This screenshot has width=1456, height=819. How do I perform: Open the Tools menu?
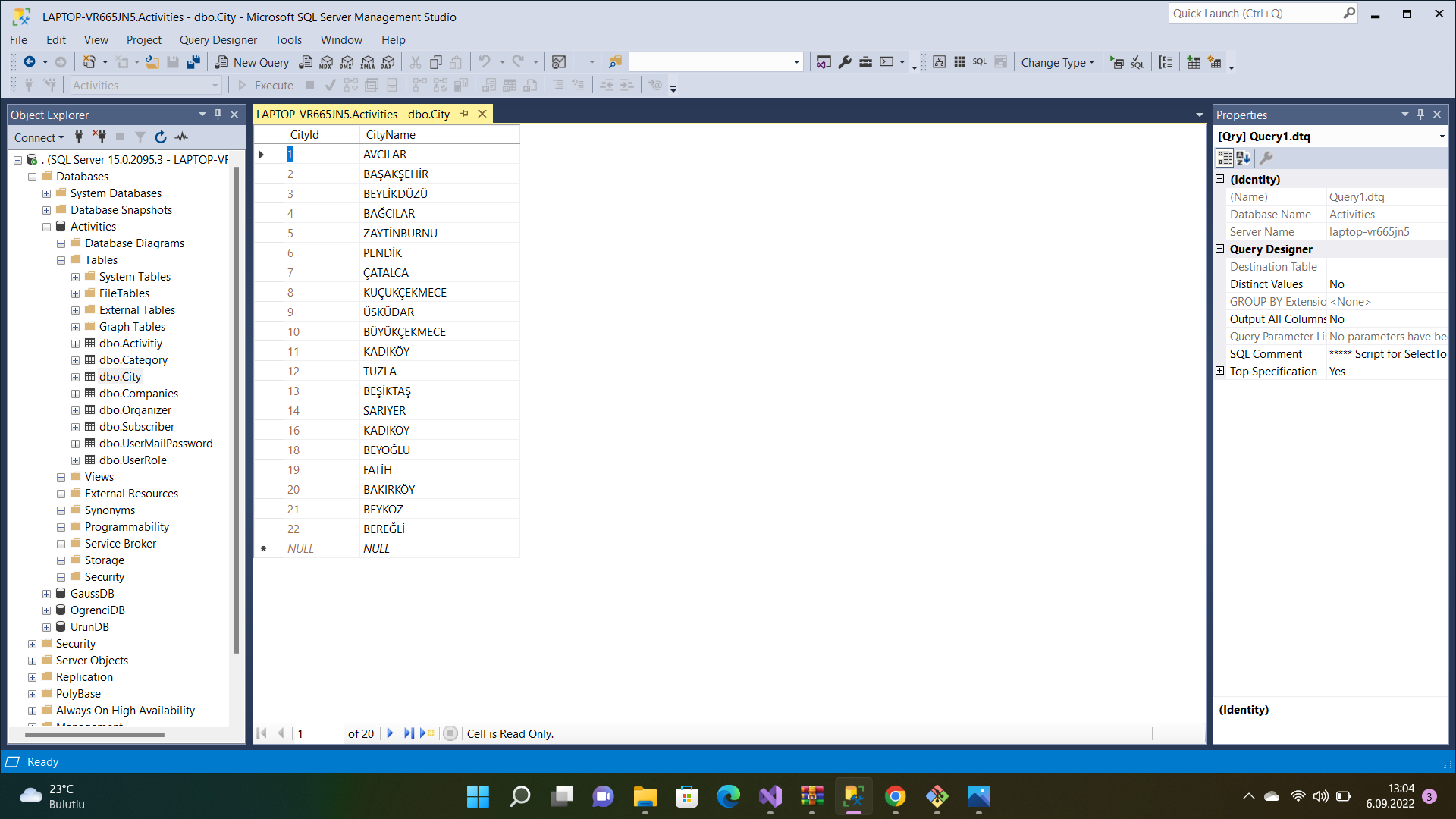click(288, 39)
